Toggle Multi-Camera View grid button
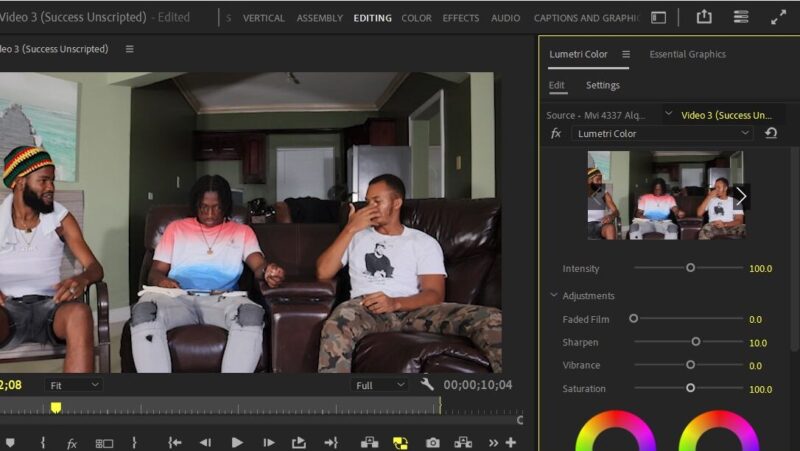Screen dimensions: 800x451 [x=104, y=443]
